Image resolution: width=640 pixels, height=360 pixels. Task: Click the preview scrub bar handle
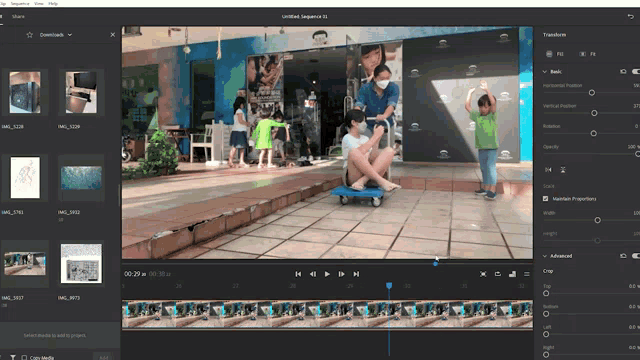(x=436, y=264)
